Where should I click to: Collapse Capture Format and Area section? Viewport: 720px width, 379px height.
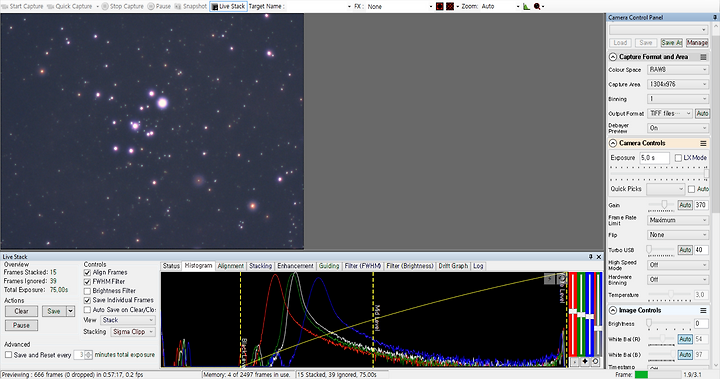point(613,57)
